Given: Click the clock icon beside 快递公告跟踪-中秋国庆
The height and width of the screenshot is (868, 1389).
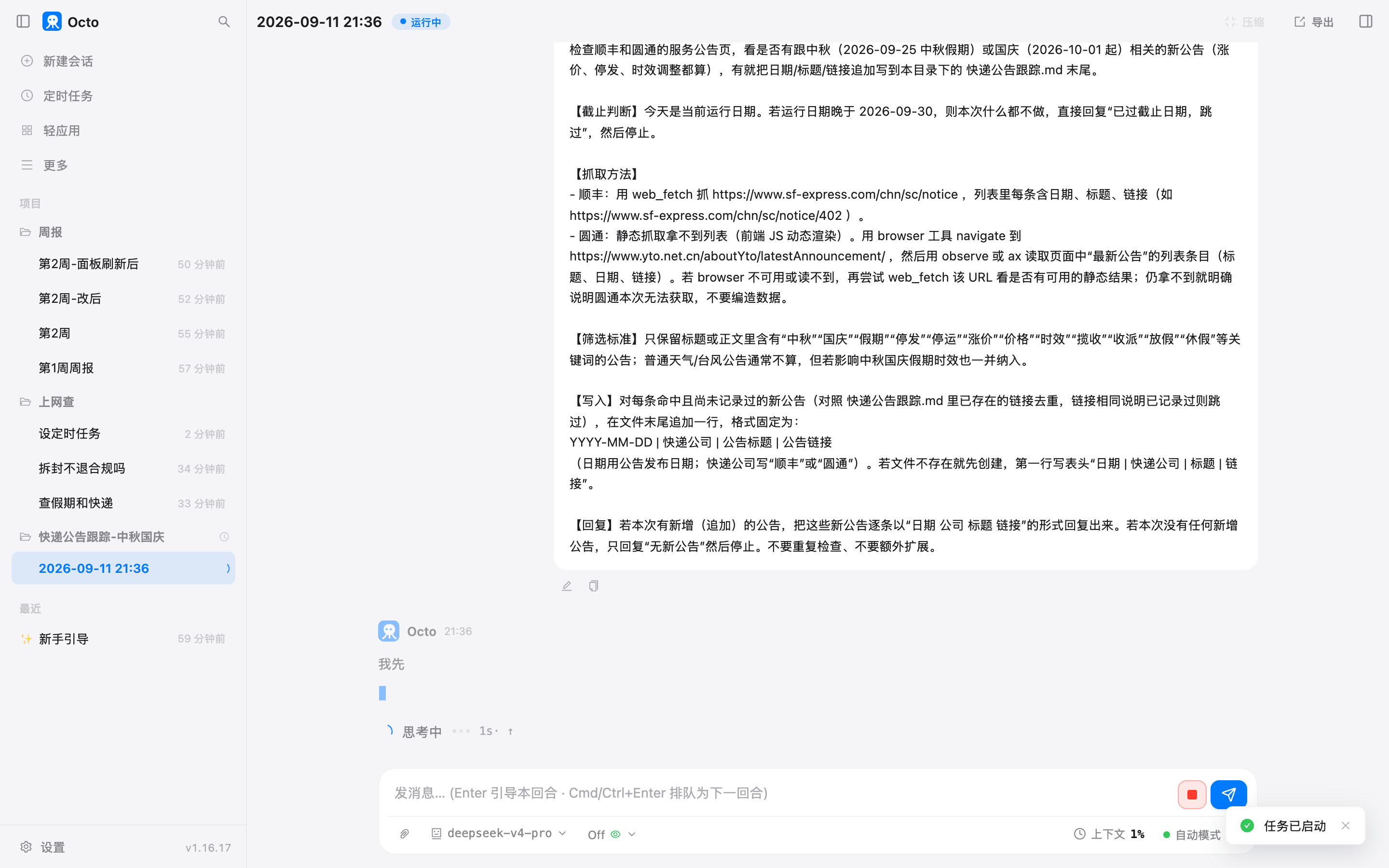Looking at the screenshot, I should 224,537.
